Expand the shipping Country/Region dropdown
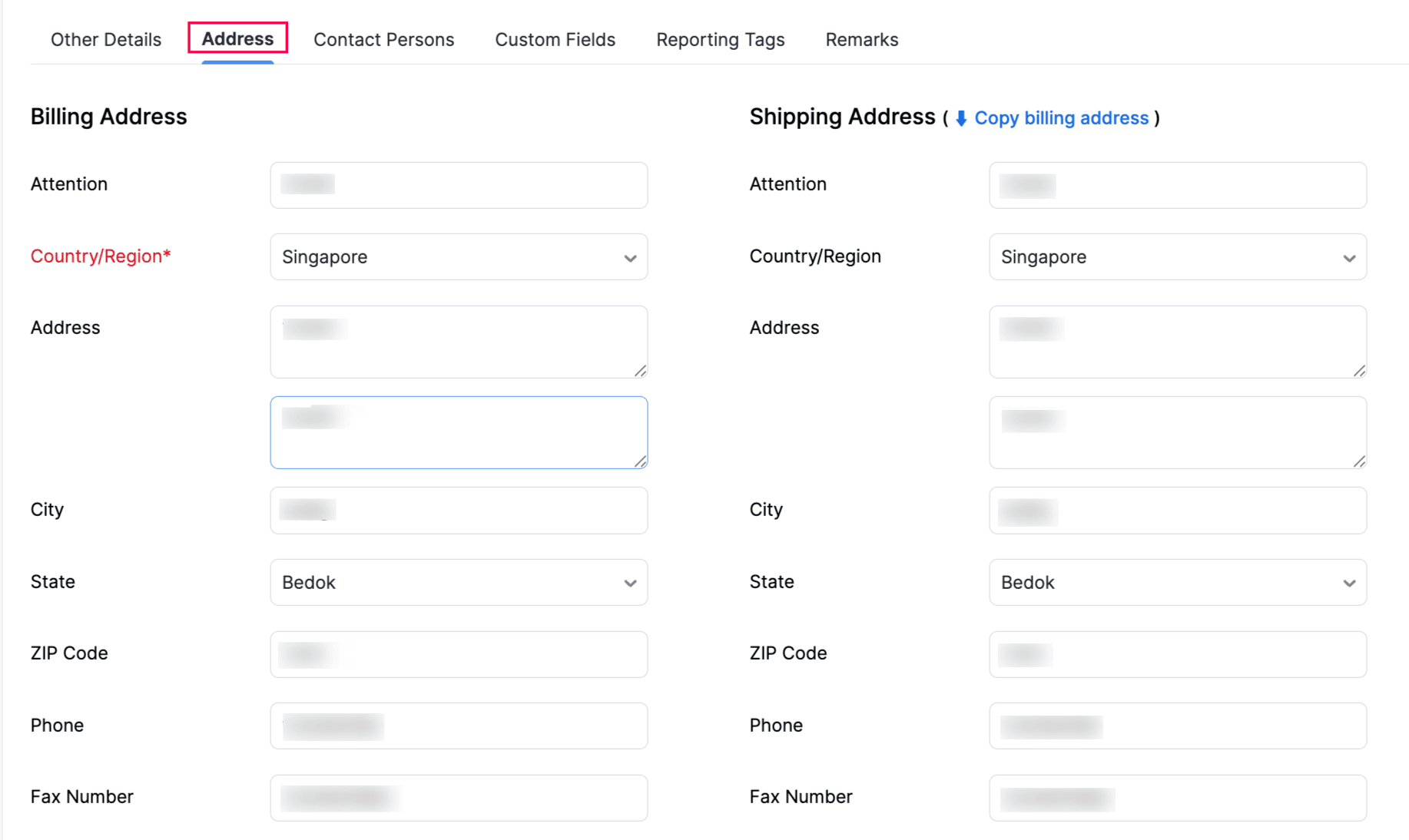The image size is (1409, 840). point(1177,257)
